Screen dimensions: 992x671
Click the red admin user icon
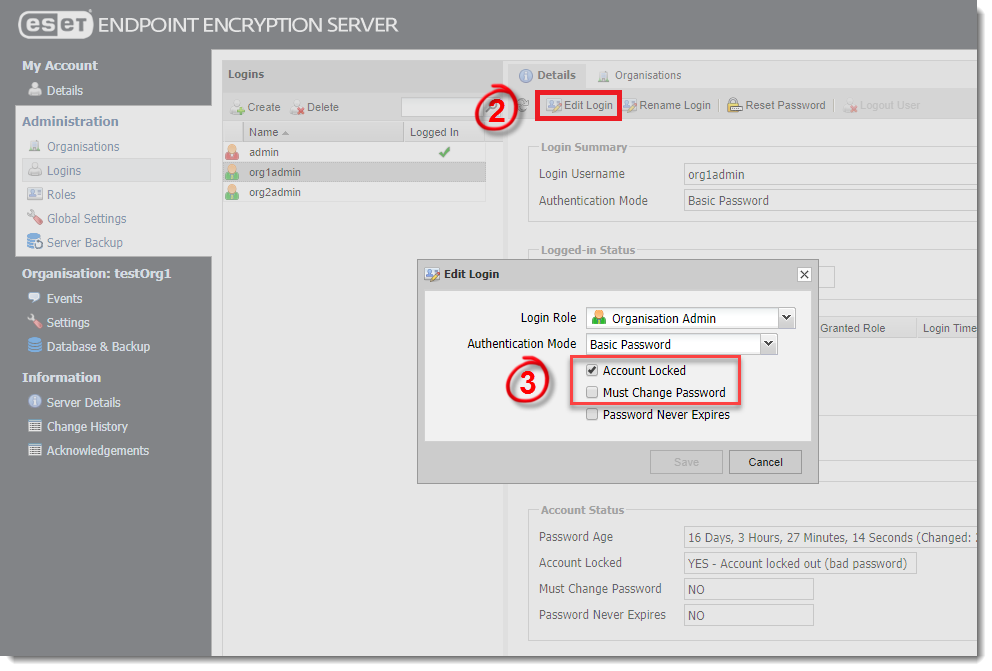(232, 152)
